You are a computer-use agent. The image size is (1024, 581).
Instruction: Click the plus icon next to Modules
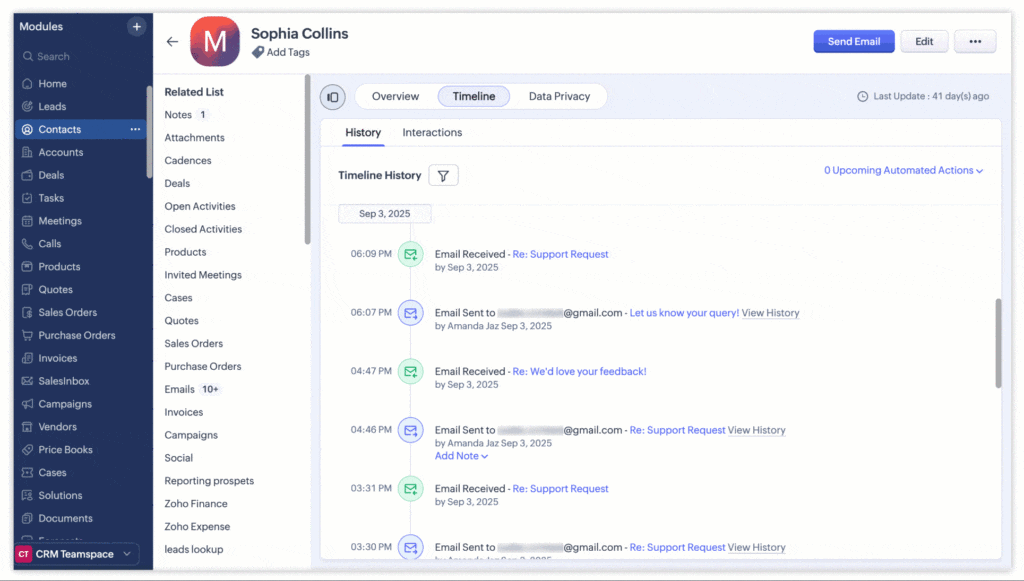(x=136, y=26)
